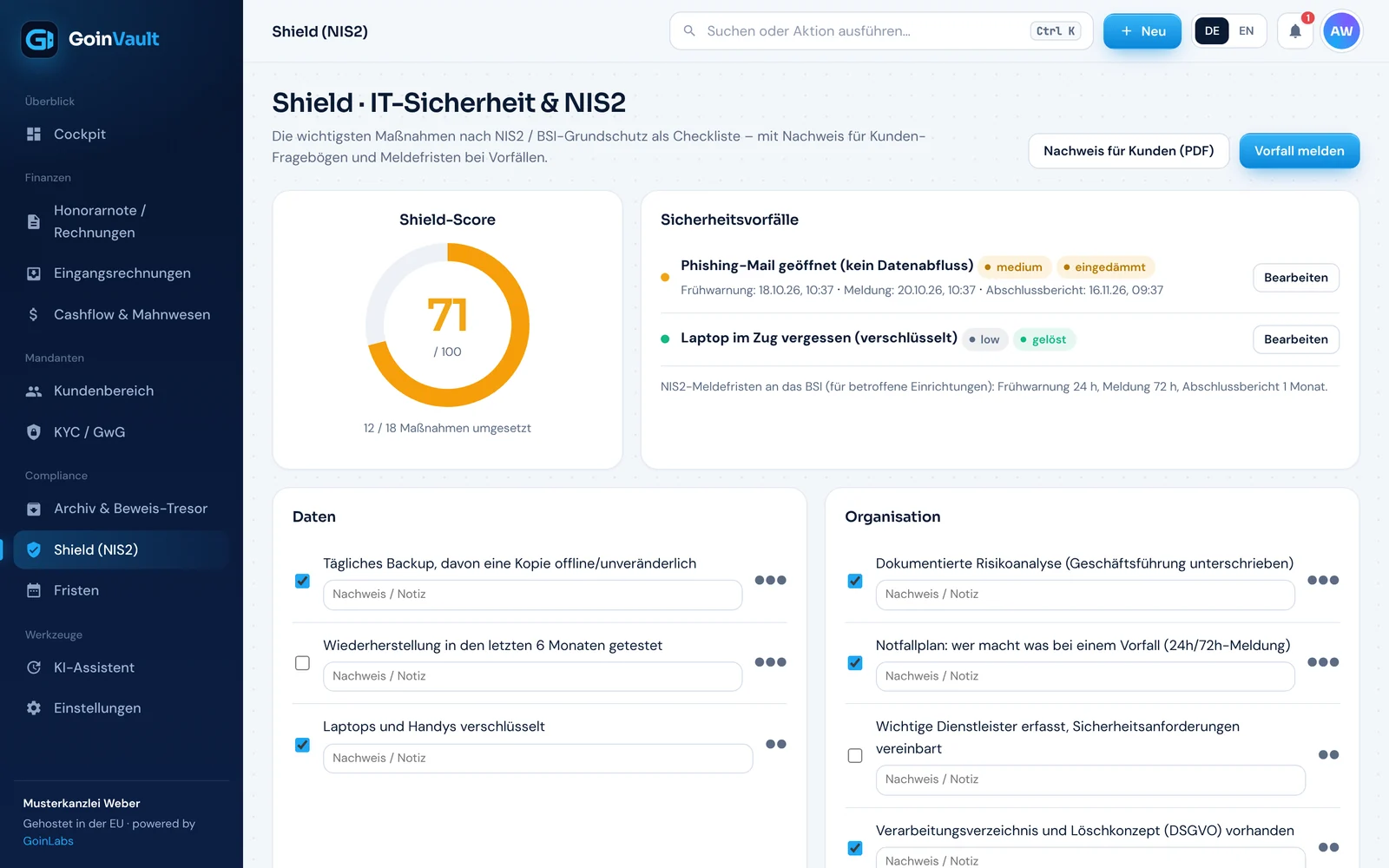The image size is (1389, 868).
Task: Click the Archiv & Beweis-Tresor archive icon
Action: click(x=34, y=509)
